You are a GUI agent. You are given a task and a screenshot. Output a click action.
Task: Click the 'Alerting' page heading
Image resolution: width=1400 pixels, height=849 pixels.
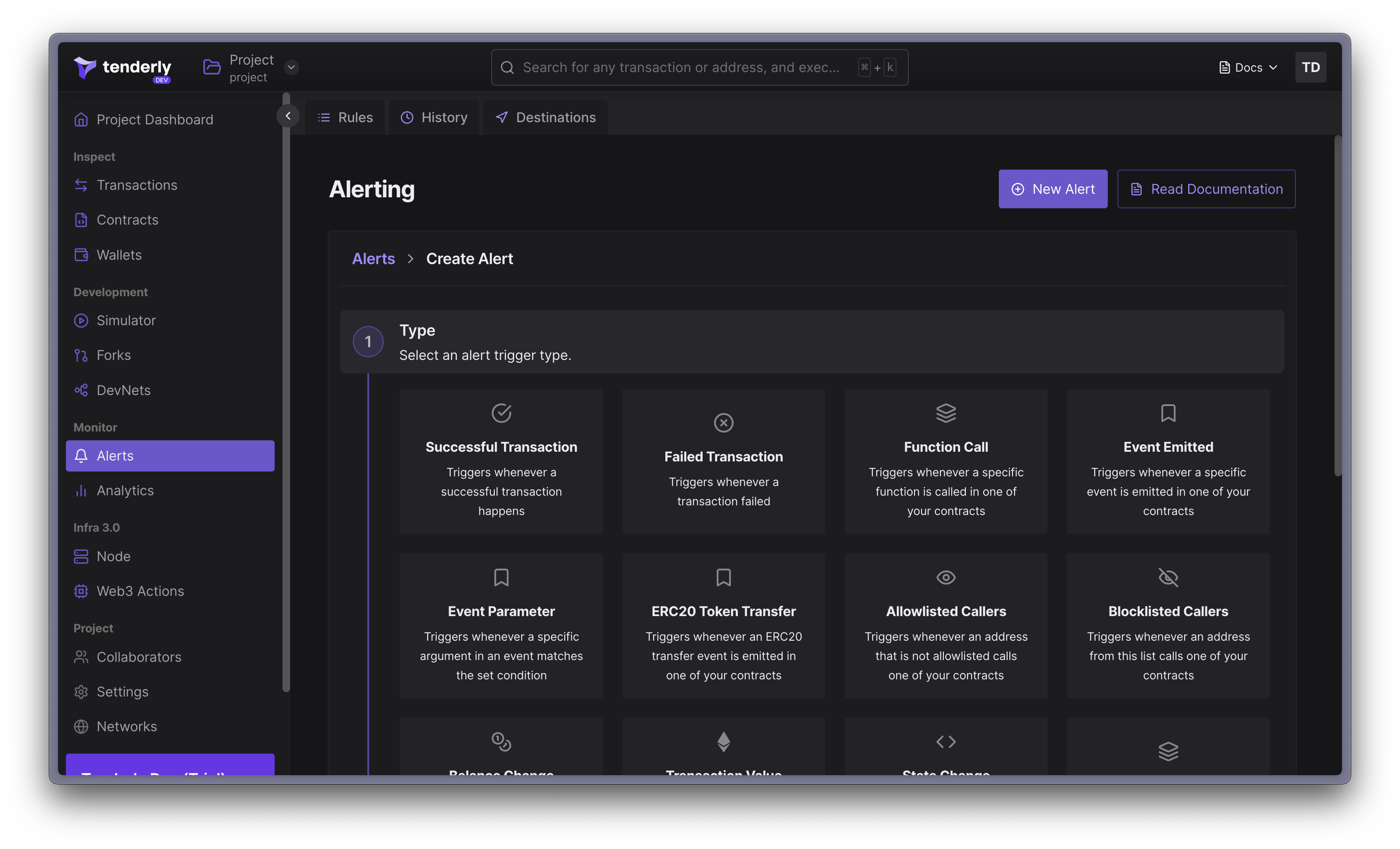point(372,189)
